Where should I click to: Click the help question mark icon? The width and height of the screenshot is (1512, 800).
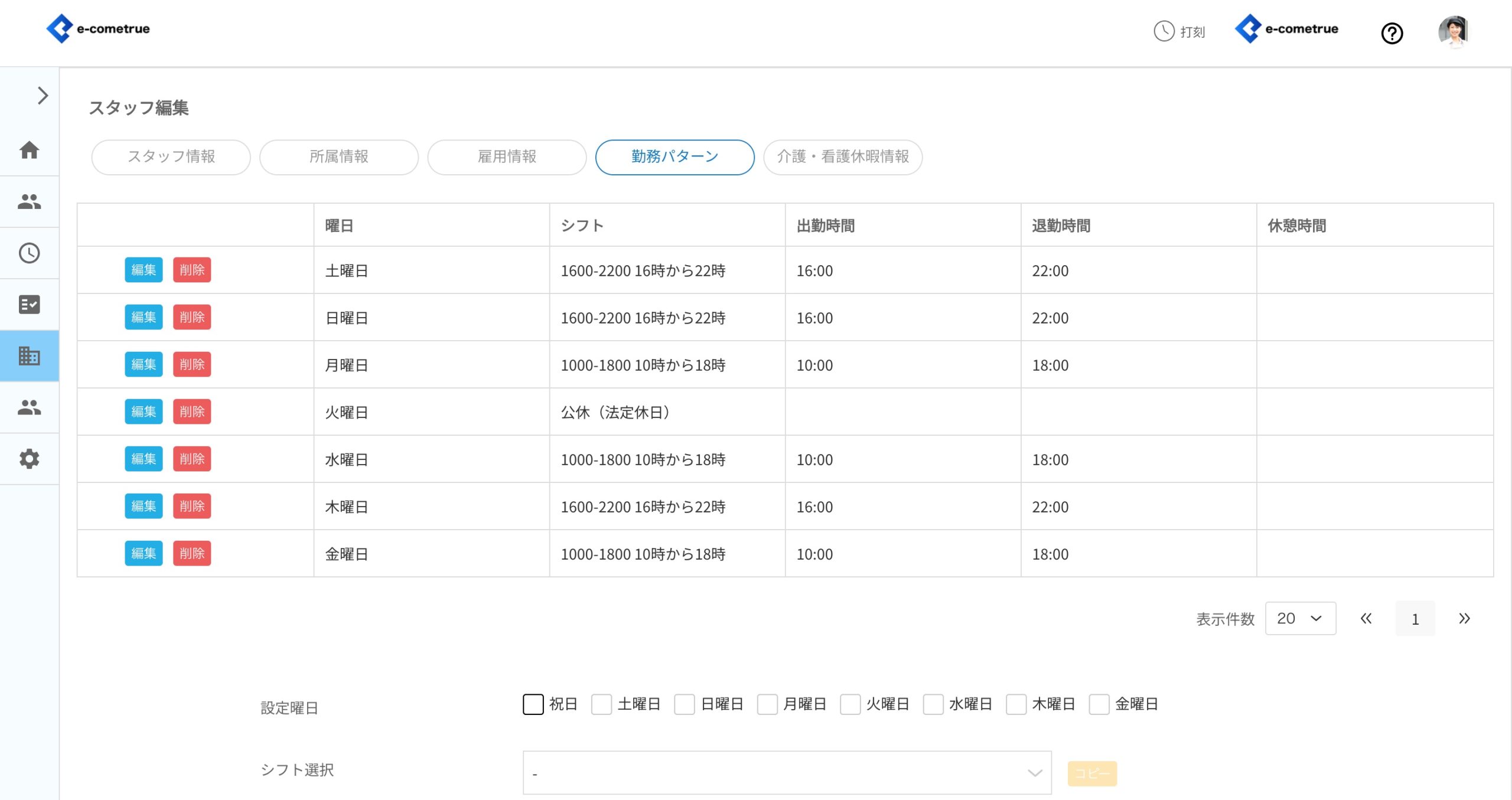(x=1392, y=33)
